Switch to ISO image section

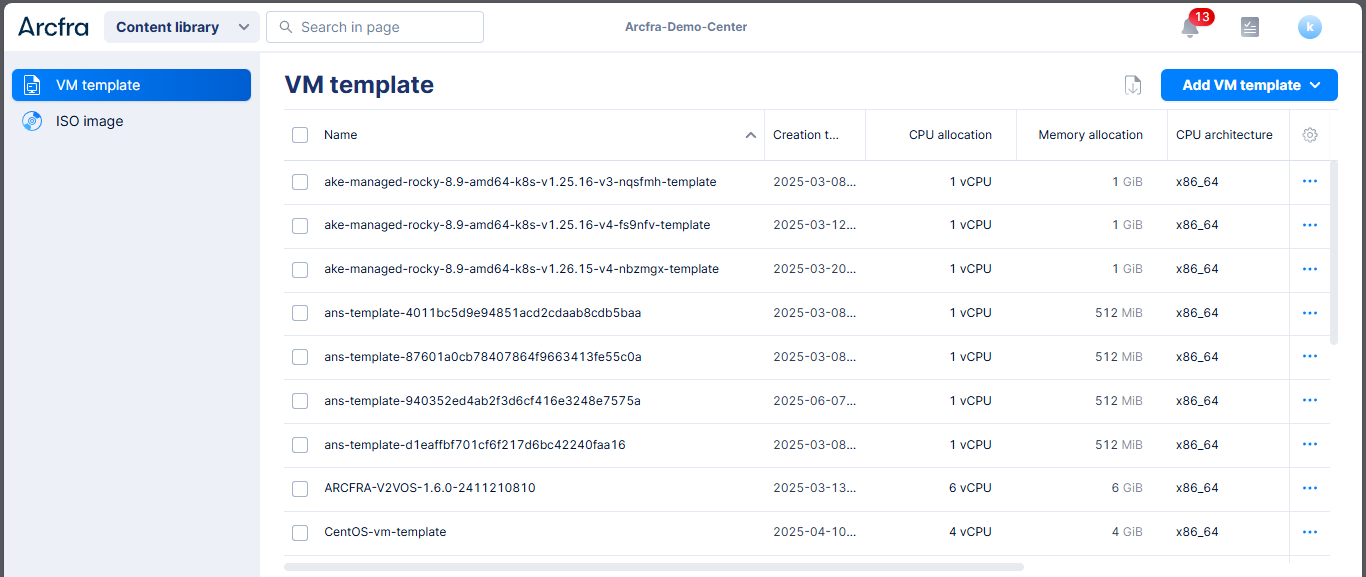(x=89, y=121)
